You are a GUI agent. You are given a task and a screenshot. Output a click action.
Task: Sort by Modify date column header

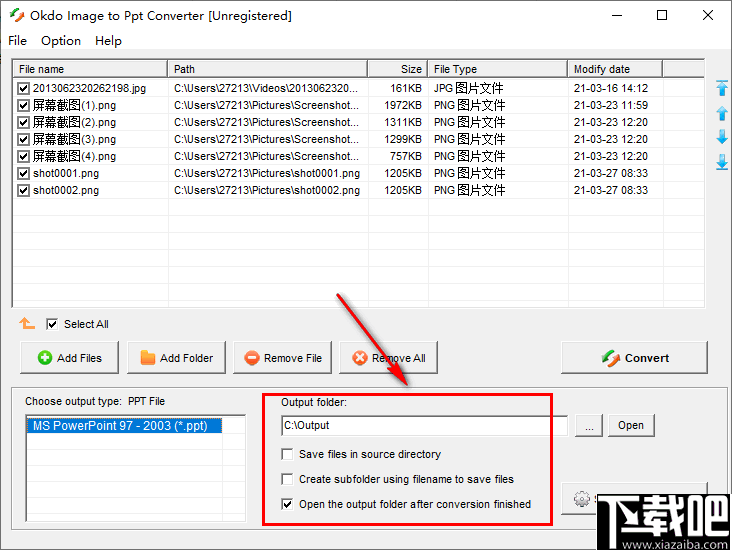[615, 69]
